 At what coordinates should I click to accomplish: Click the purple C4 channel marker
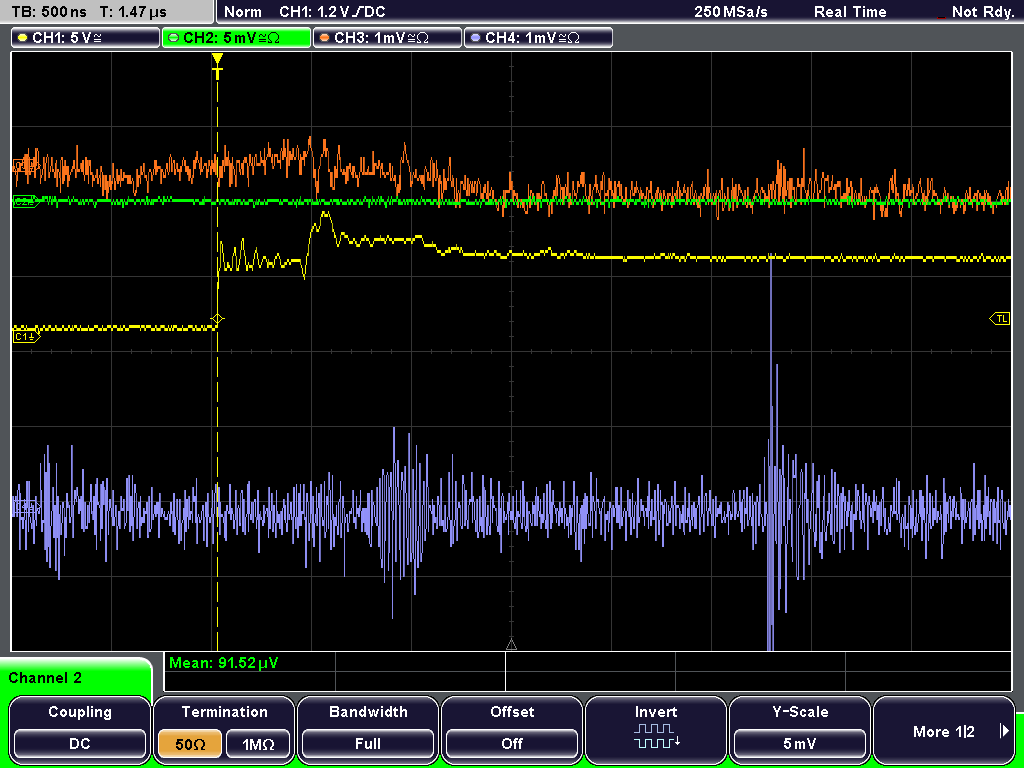25,506
